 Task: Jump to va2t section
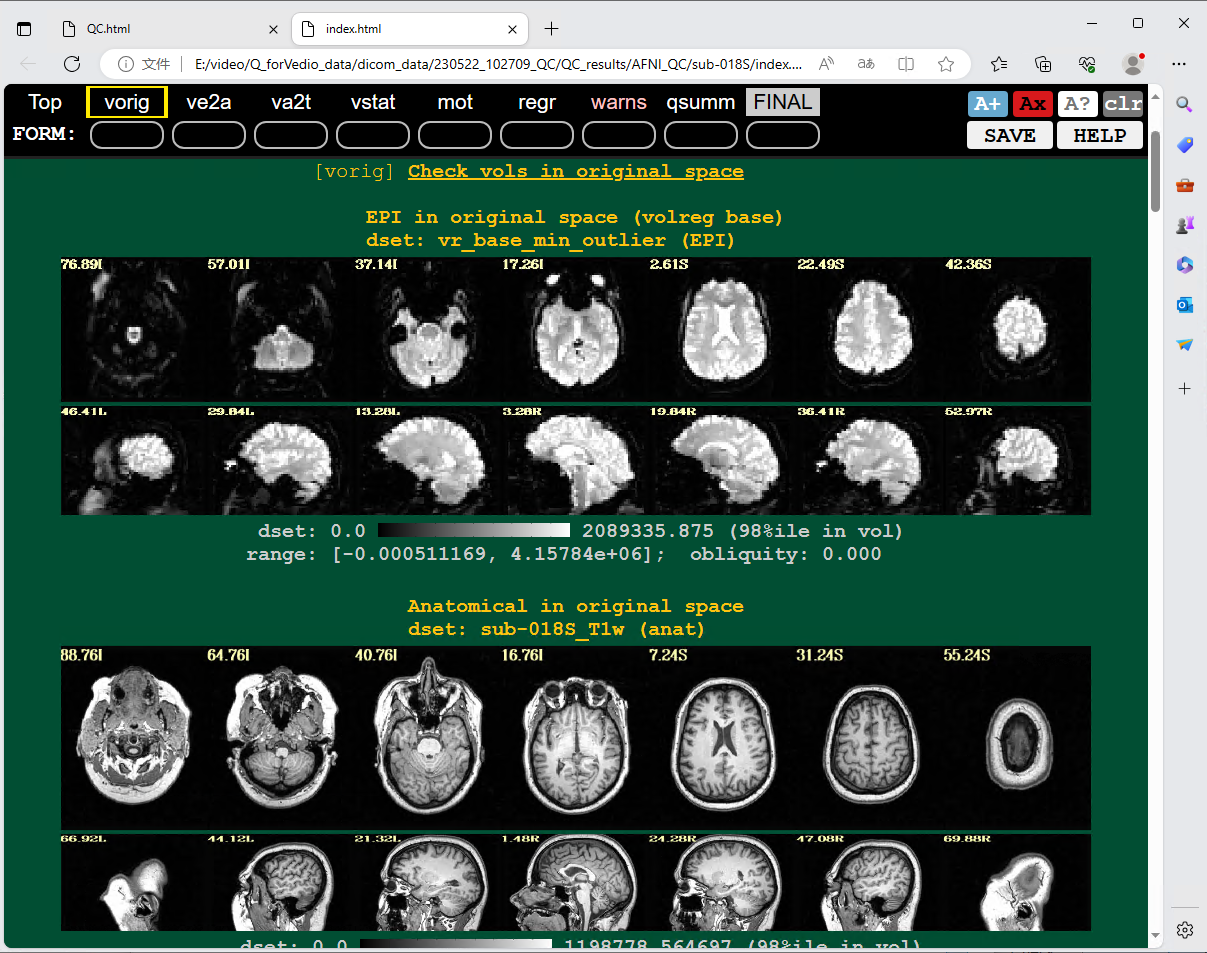[x=291, y=102]
